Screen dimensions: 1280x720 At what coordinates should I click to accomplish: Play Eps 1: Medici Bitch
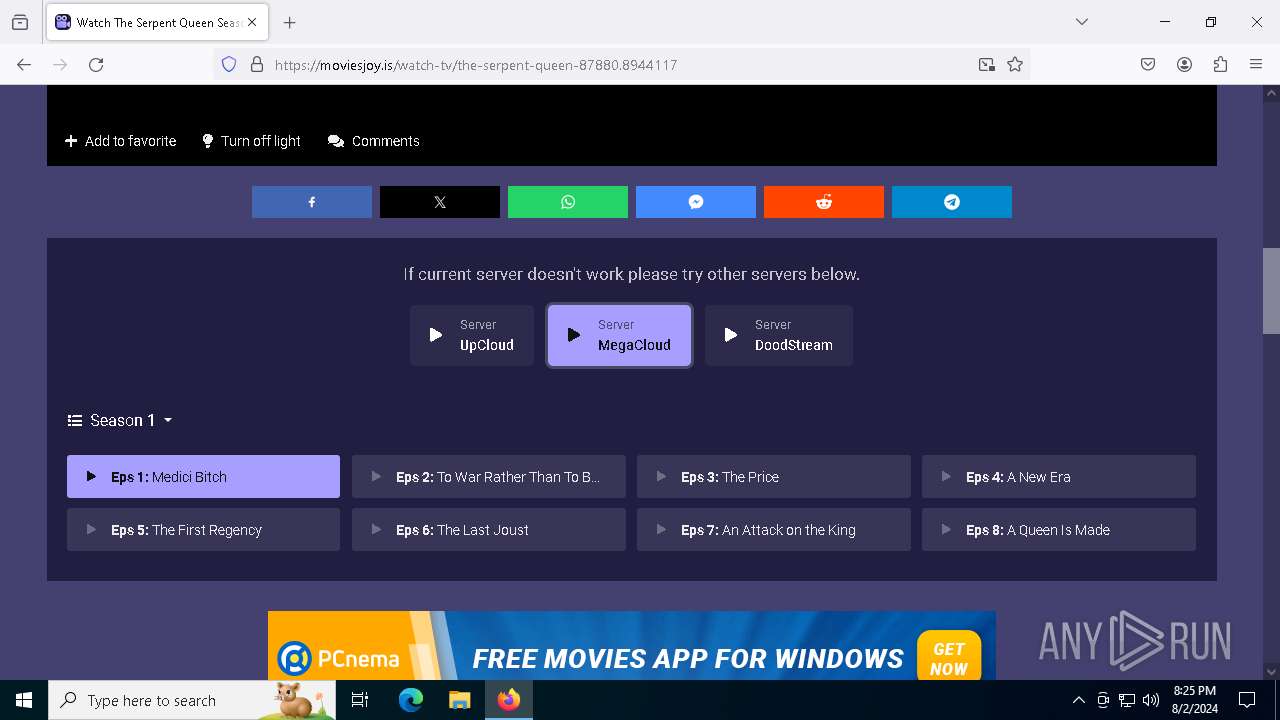[x=203, y=477]
